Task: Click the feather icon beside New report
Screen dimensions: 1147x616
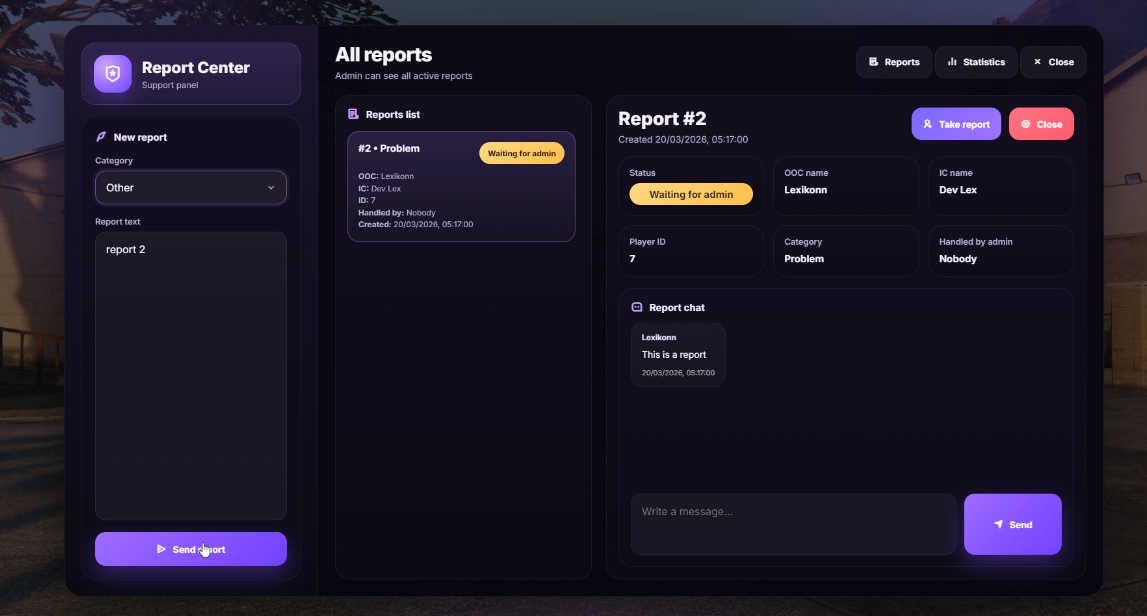Action: (x=102, y=137)
